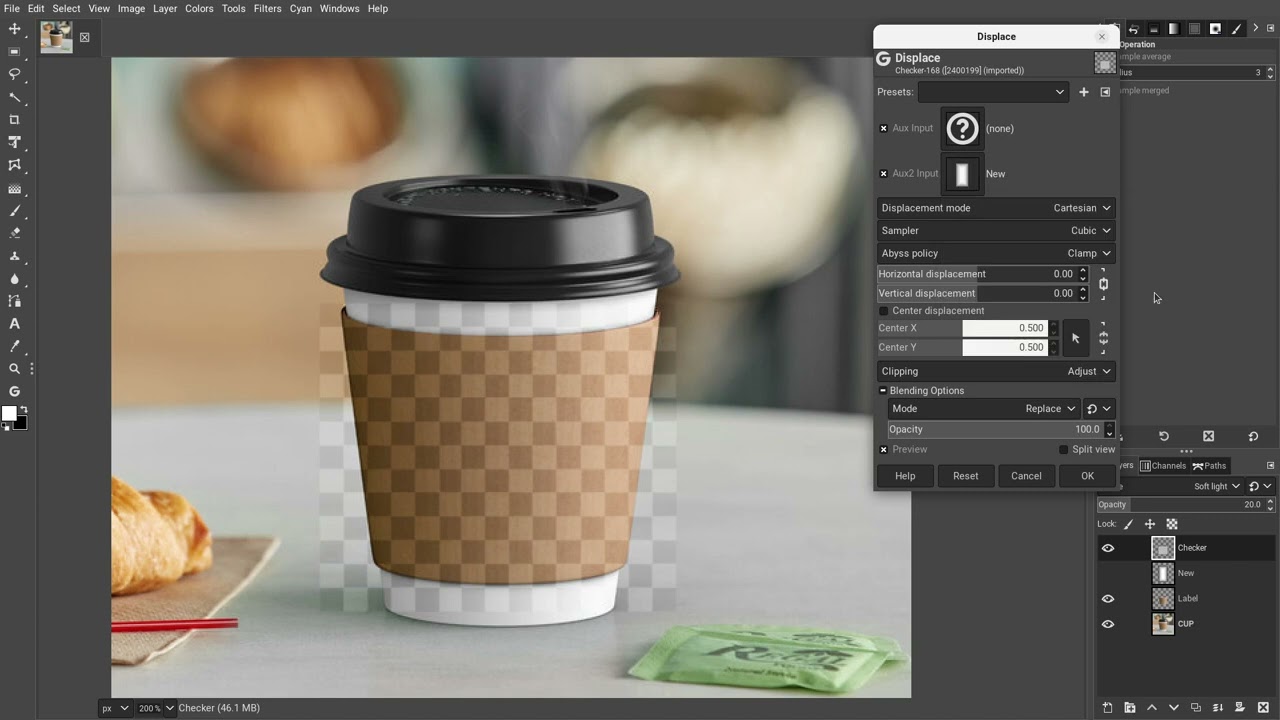Screen dimensions: 1280x720
Task: Open blending Mode Replace dropdown
Action: point(984,409)
